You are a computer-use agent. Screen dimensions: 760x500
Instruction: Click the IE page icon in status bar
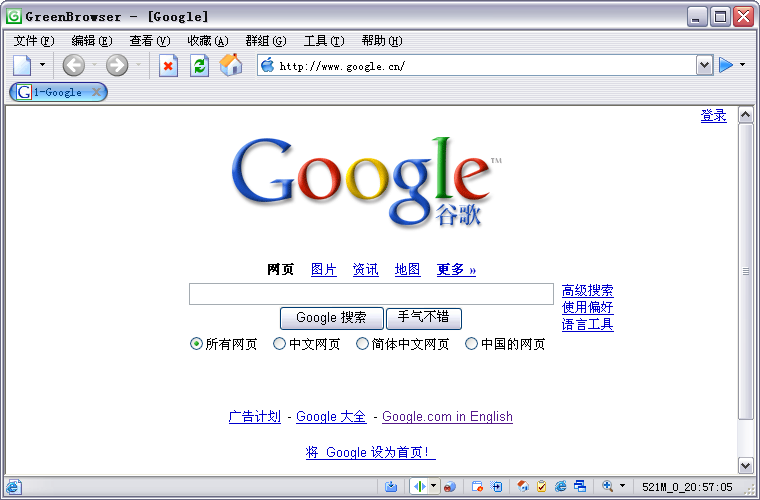13,486
